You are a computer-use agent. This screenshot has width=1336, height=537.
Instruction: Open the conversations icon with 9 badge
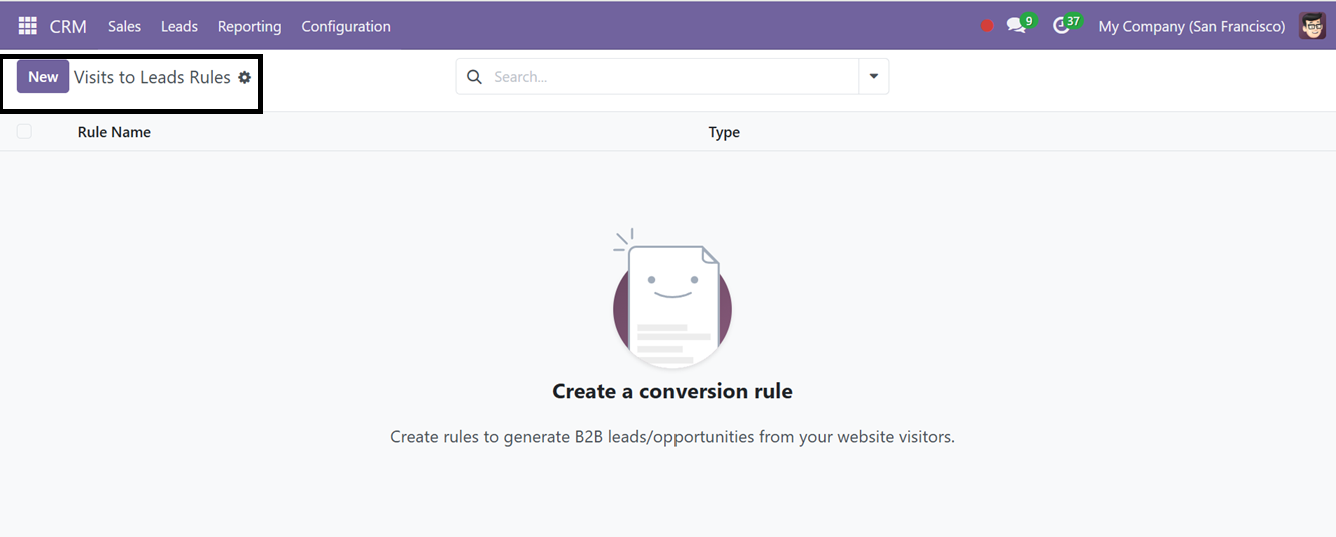1020,25
